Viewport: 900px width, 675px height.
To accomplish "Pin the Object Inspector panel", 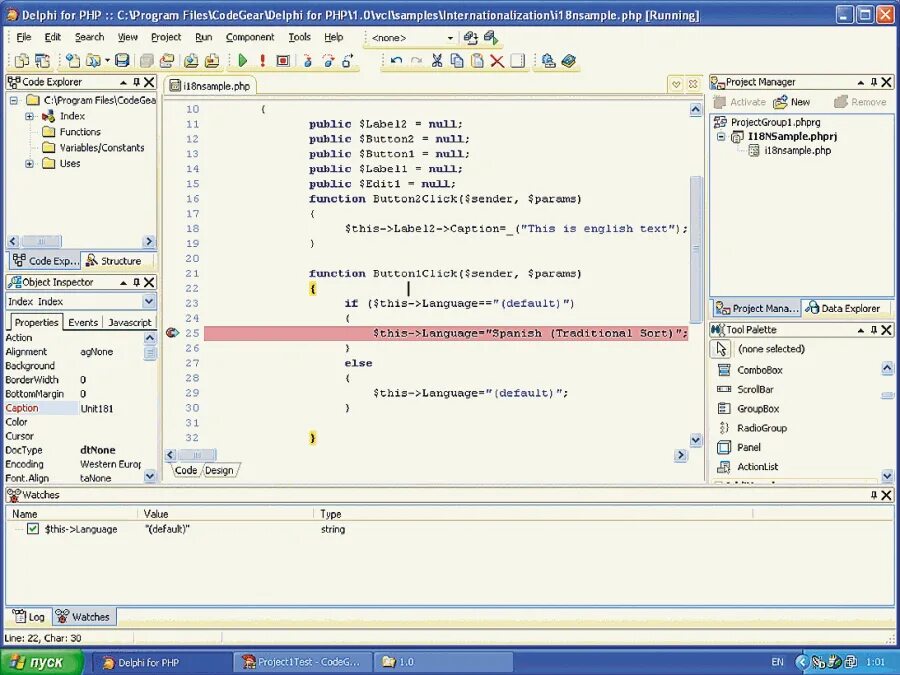I will pyautogui.click(x=137, y=282).
